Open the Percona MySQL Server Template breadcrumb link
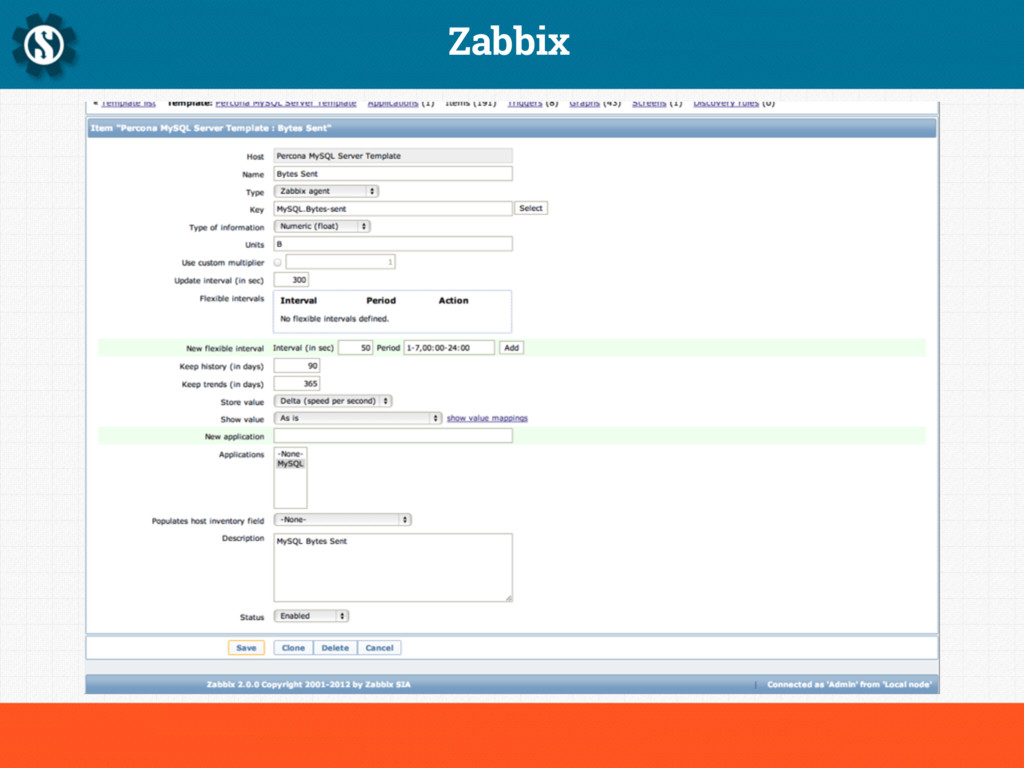 286,103
